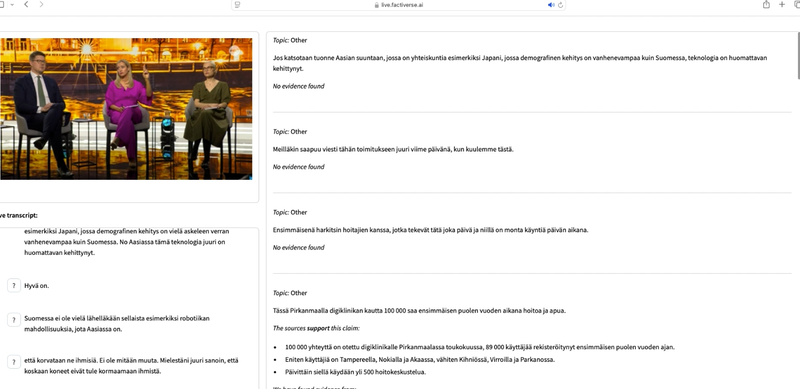Image resolution: width=800 pixels, height=389 pixels.
Task: Open the Share icon in the toolbar
Action: click(766, 4)
